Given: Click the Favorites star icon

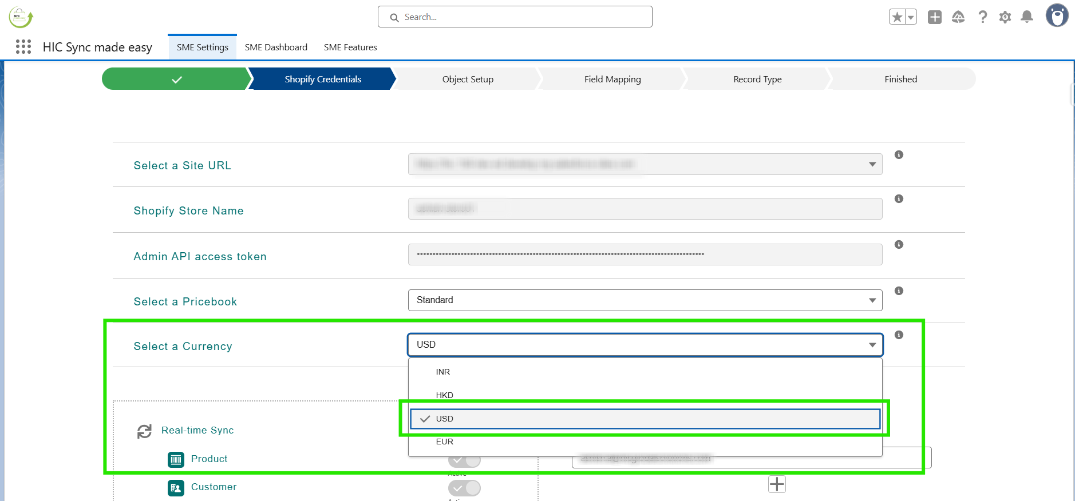Looking at the screenshot, I should (x=897, y=17).
